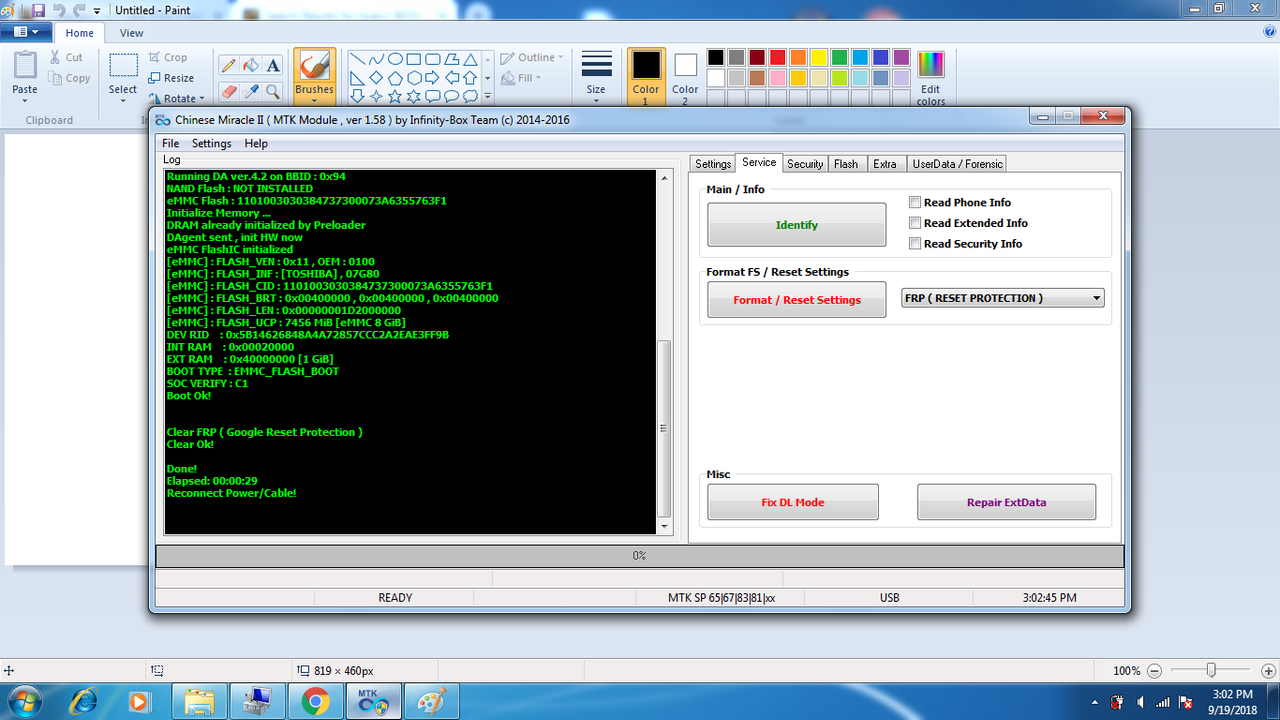Choose the five-point star shape

coord(395,96)
